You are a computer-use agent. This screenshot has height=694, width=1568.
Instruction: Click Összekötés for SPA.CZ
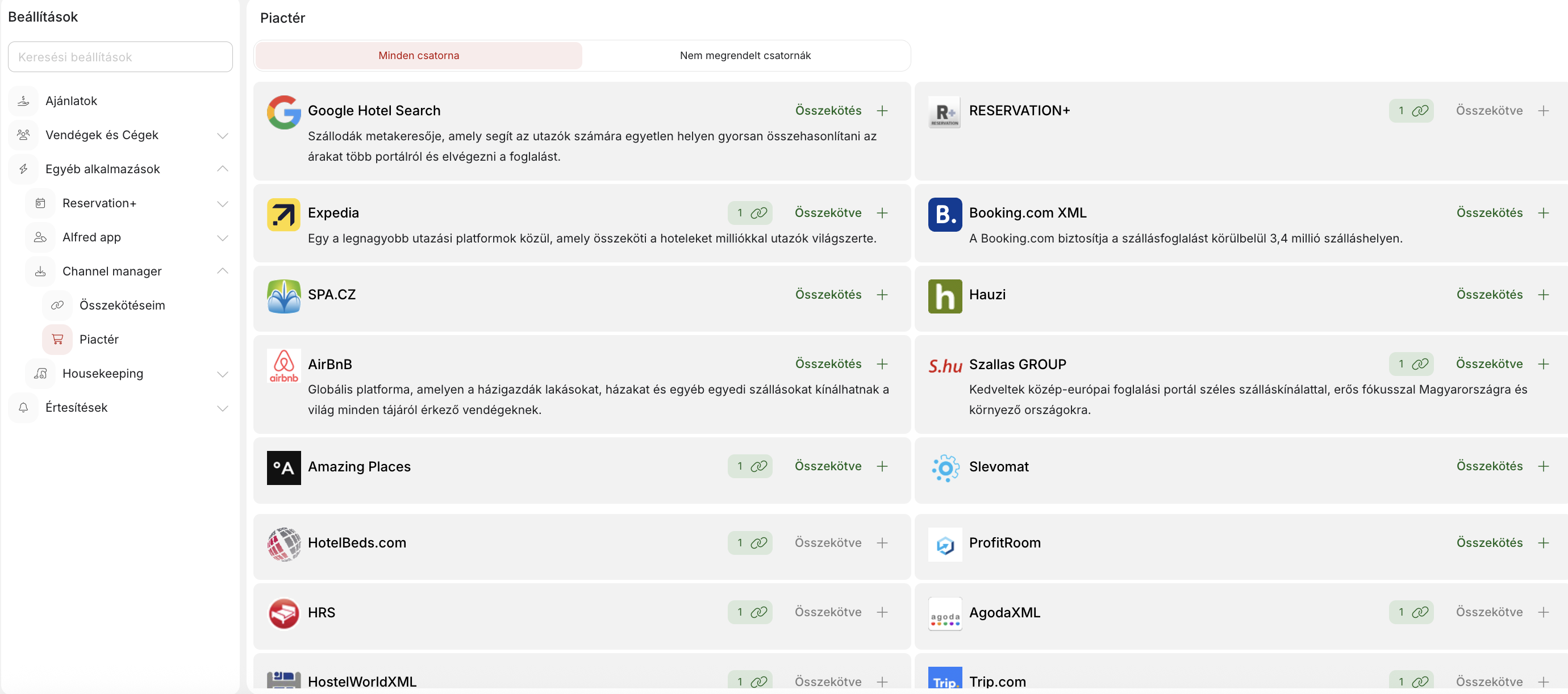coord(828,295)
